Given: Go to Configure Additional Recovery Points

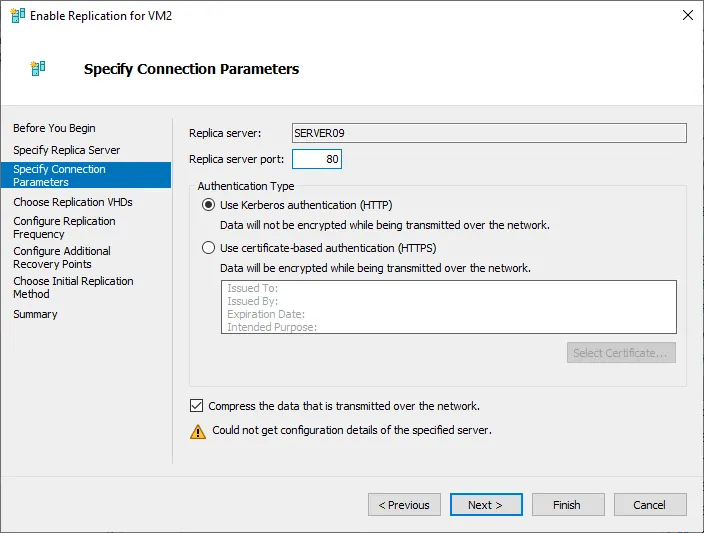Looking at the screenshot, I should (62, 257).
